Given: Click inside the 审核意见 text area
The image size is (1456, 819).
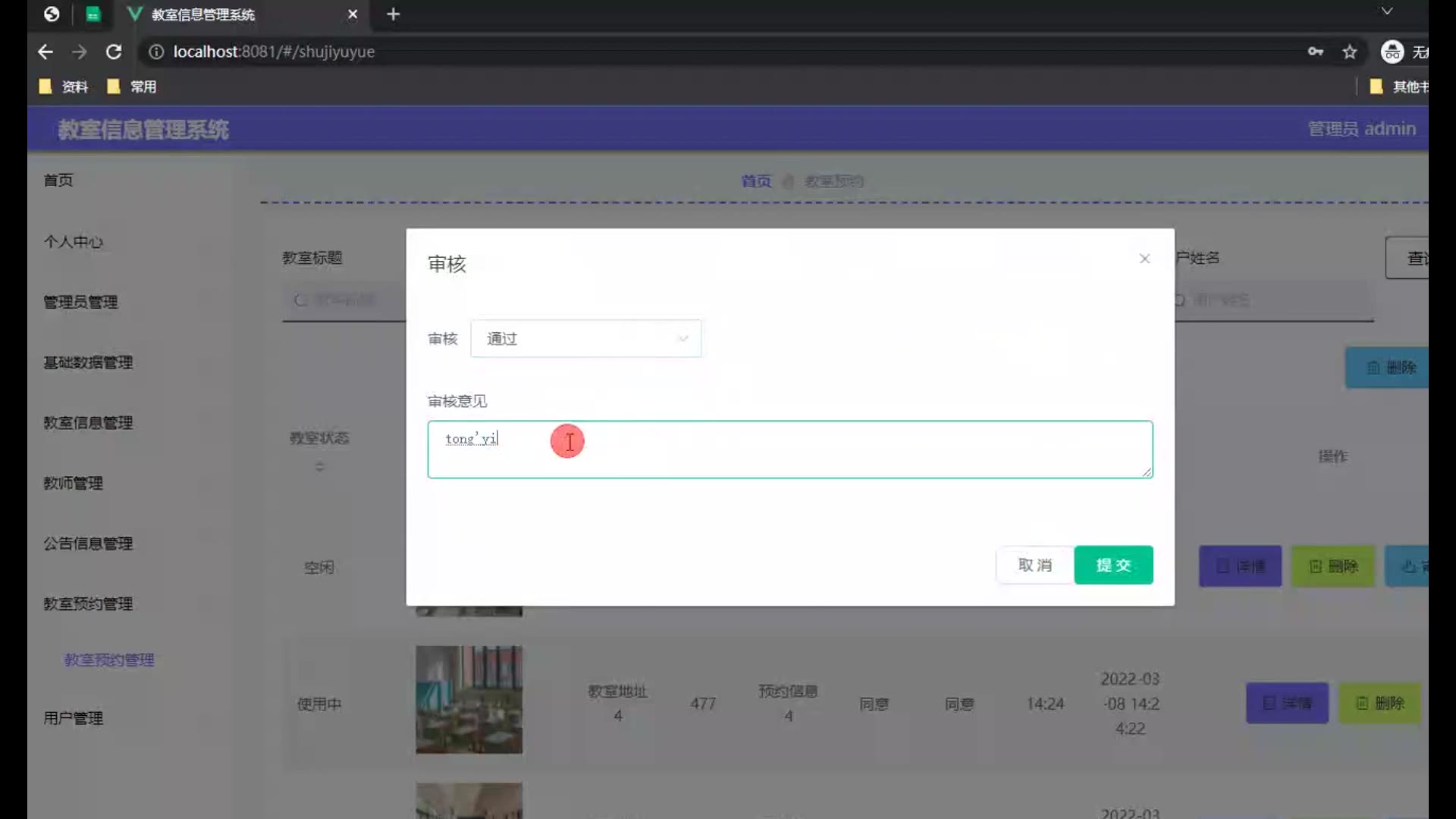Looking at the screenshot, I should (x=789, y=450).
